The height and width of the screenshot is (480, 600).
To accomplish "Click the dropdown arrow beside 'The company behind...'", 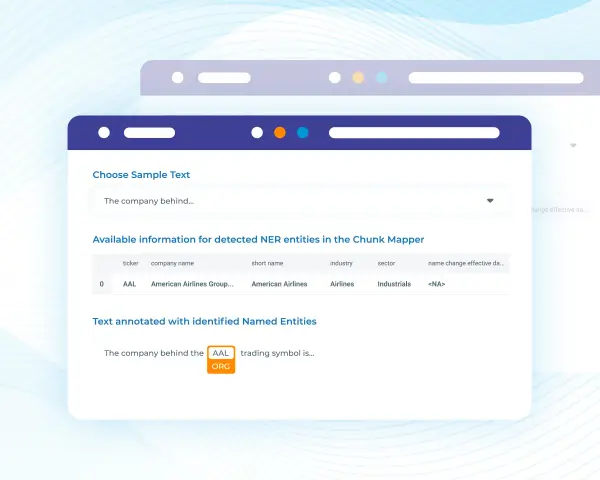I will [x=490, y=201].
